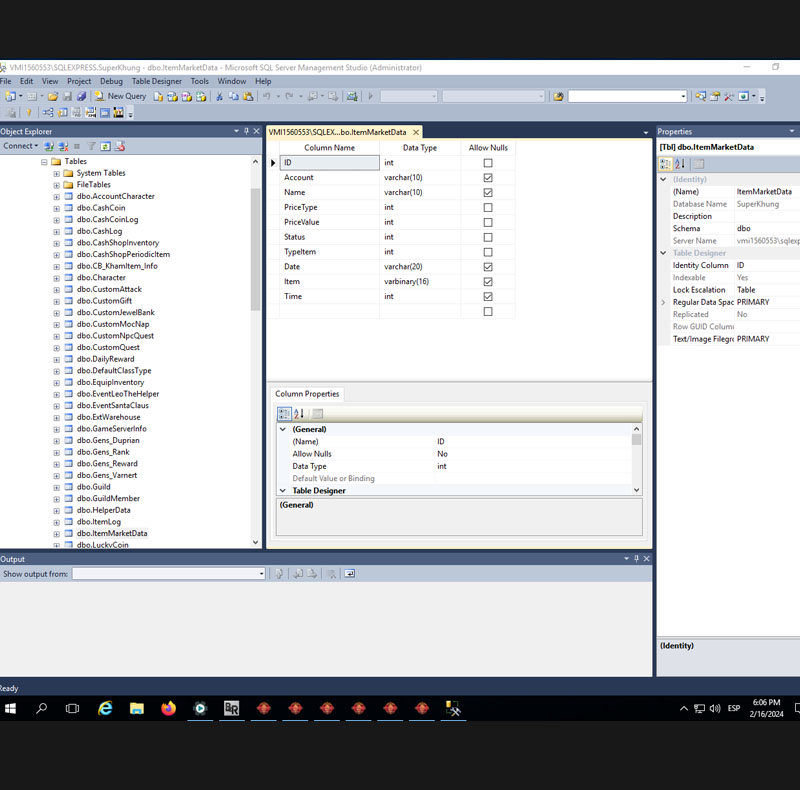
Task: Open the Show output from dropdown
Action: tap(261, 574)
